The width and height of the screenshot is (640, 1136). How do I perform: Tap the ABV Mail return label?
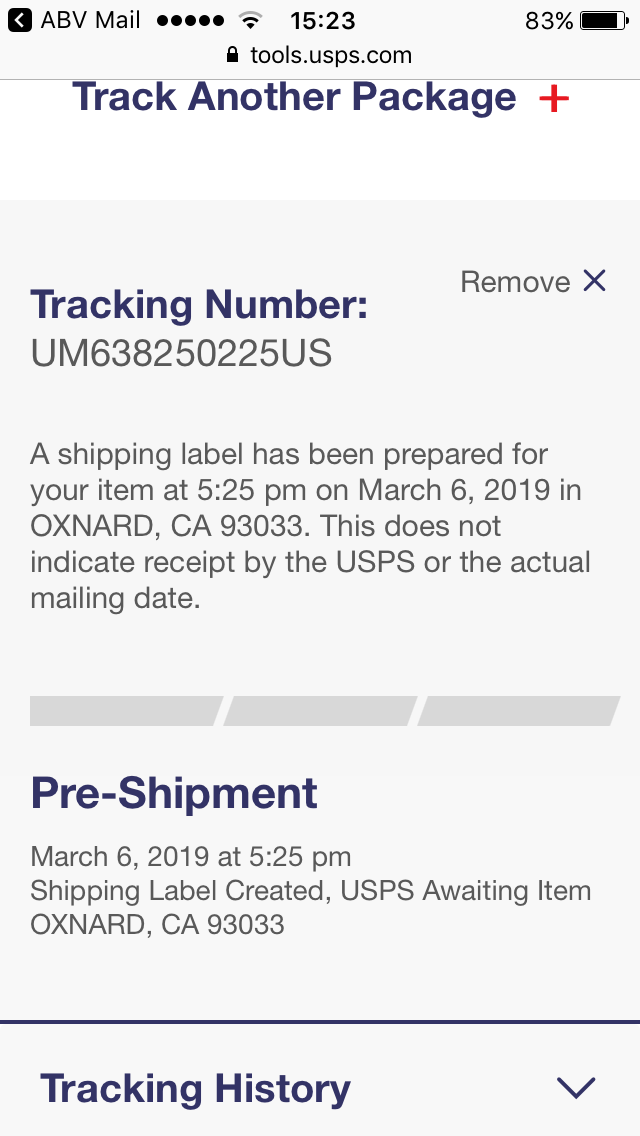(x=90, y=20)
